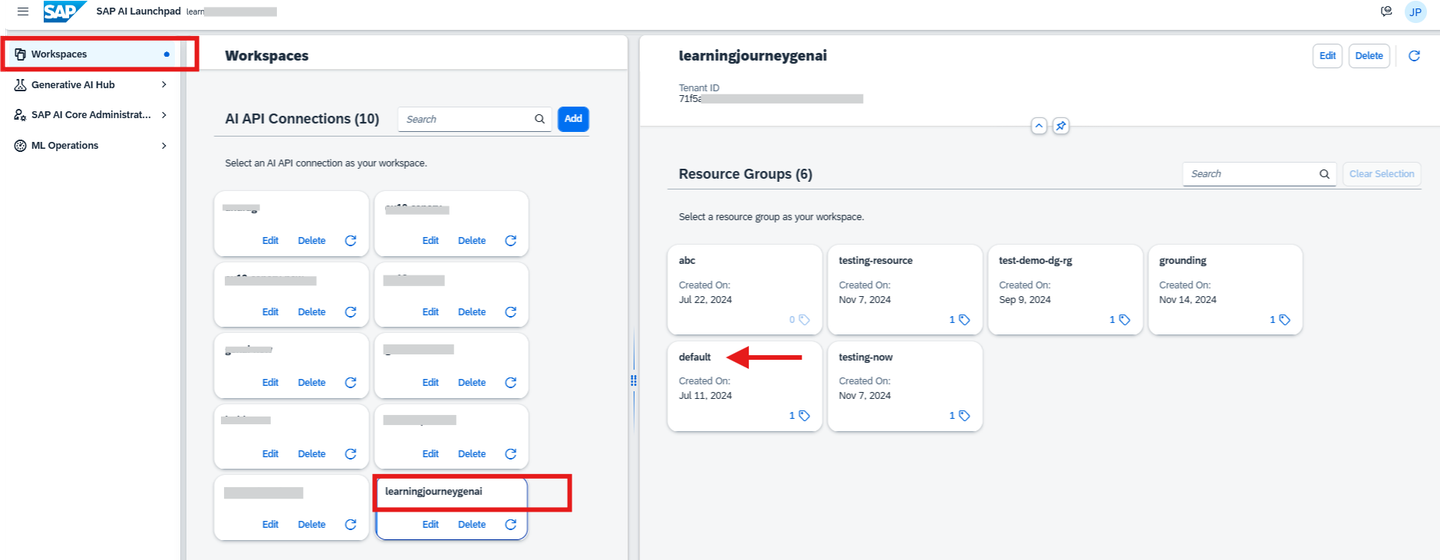Click the tag icon on testing-resource card
Viewport: 1440px width, 560px height.
click(964, 320)
